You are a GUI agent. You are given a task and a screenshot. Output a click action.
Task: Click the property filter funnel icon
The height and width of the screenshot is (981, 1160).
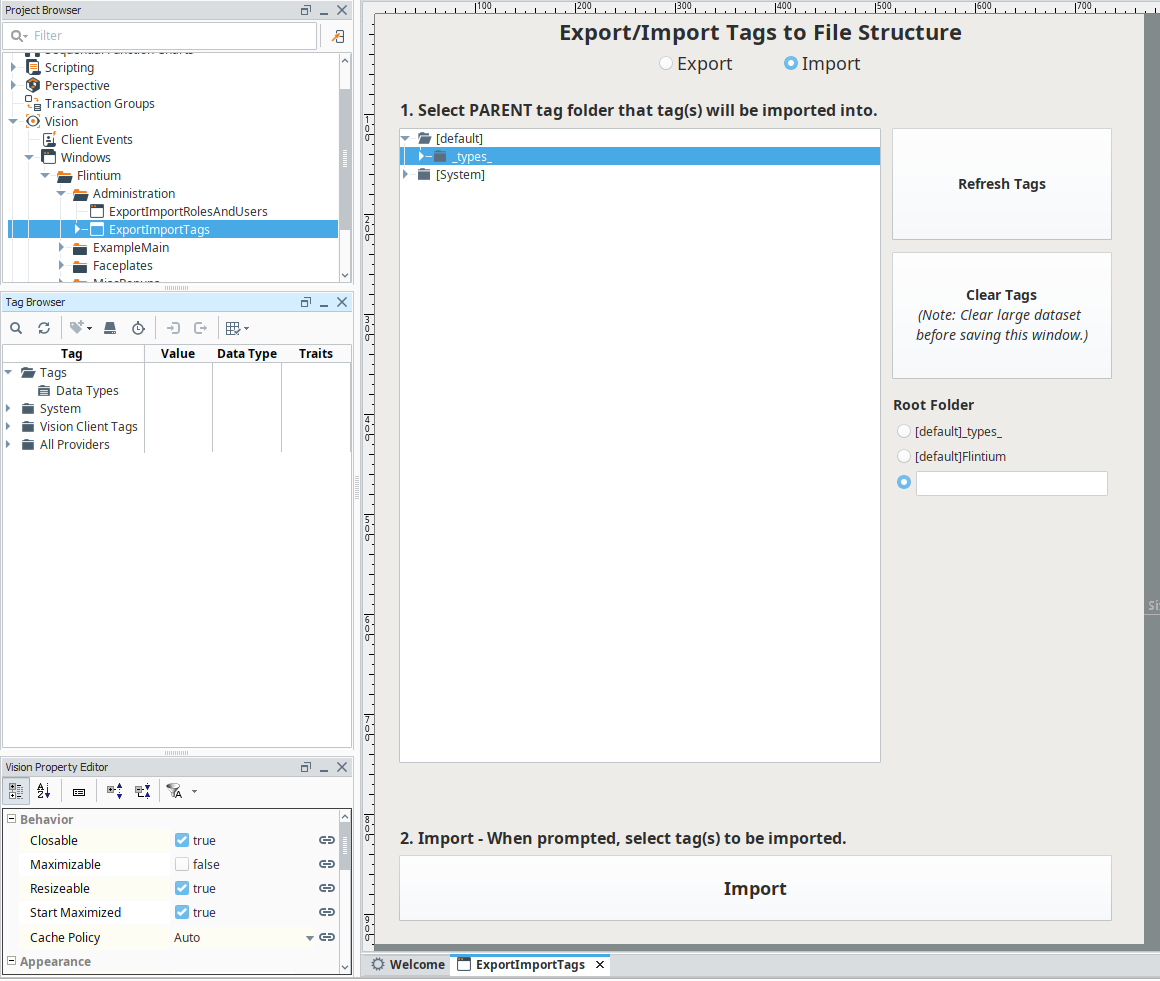click(x=175, y=791)
